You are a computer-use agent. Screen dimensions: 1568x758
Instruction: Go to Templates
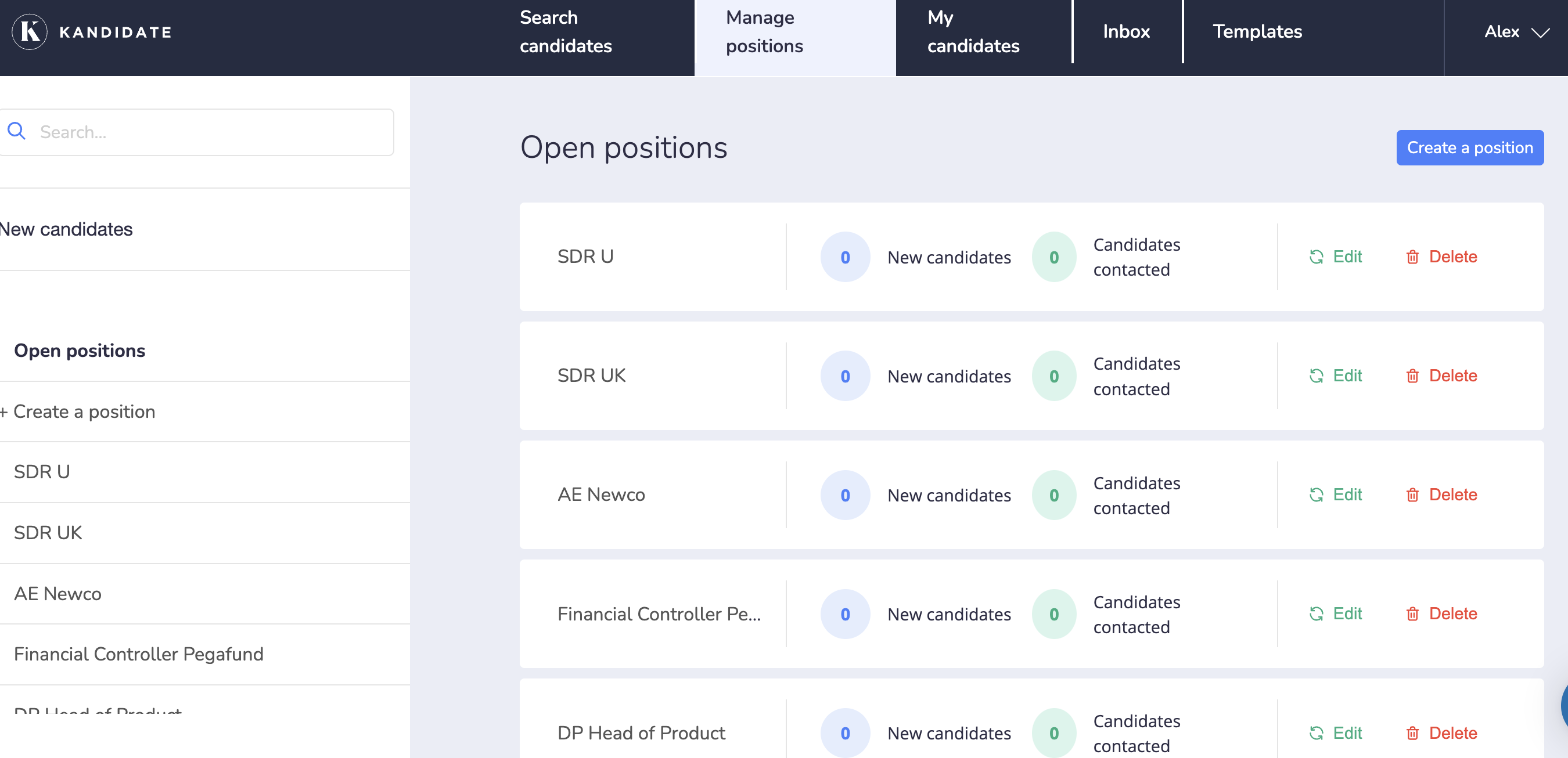[1257, 32]
